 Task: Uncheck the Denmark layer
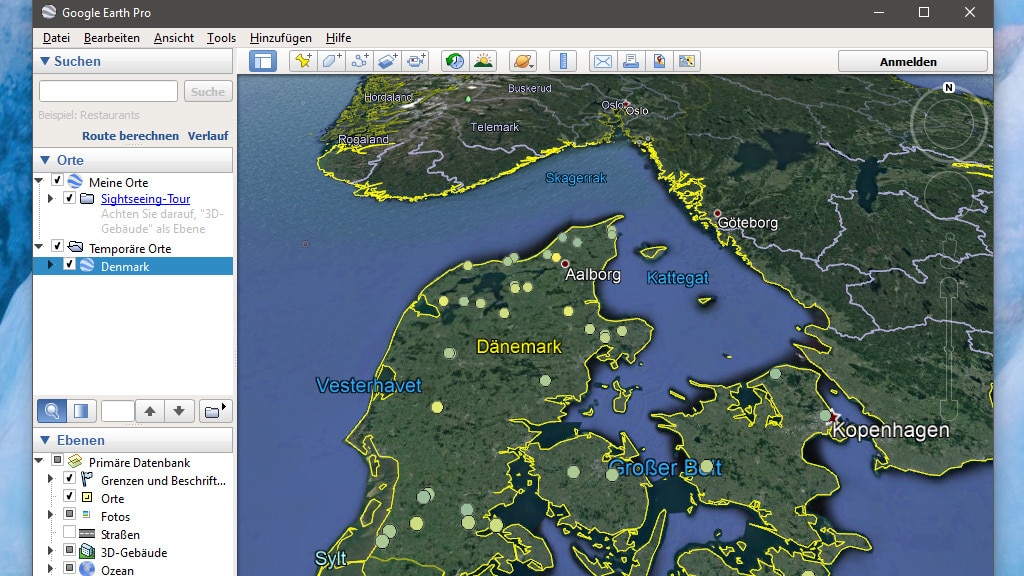click(69, 265)
